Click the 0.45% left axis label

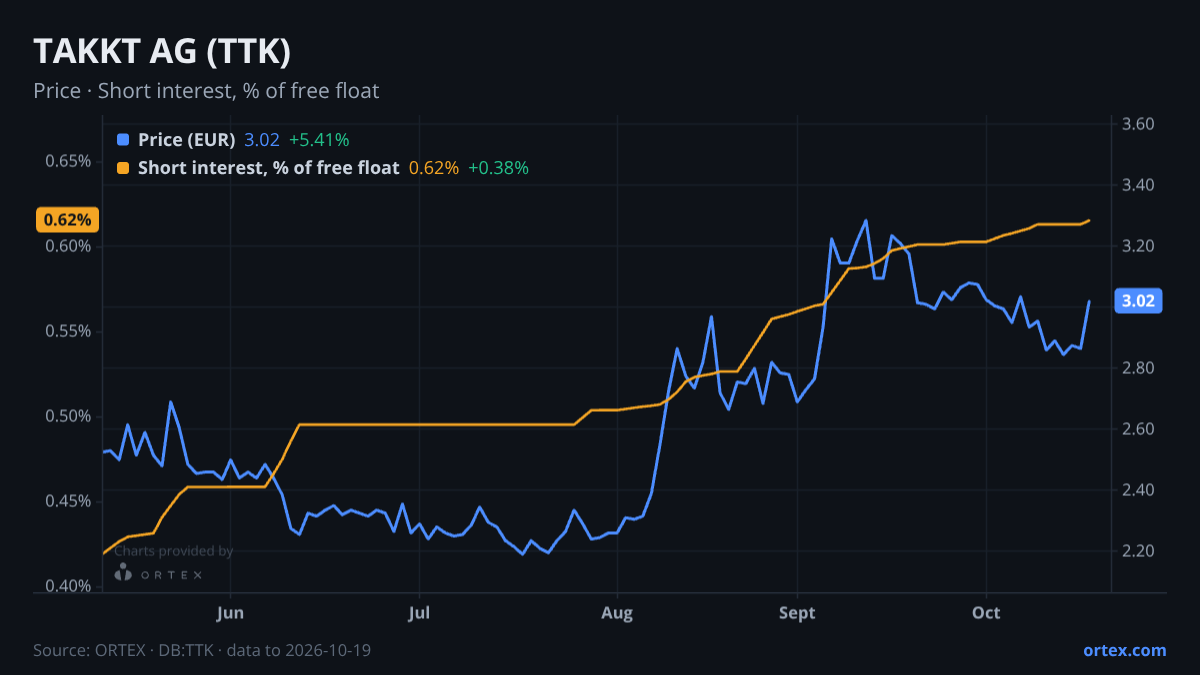click(68, 501)
